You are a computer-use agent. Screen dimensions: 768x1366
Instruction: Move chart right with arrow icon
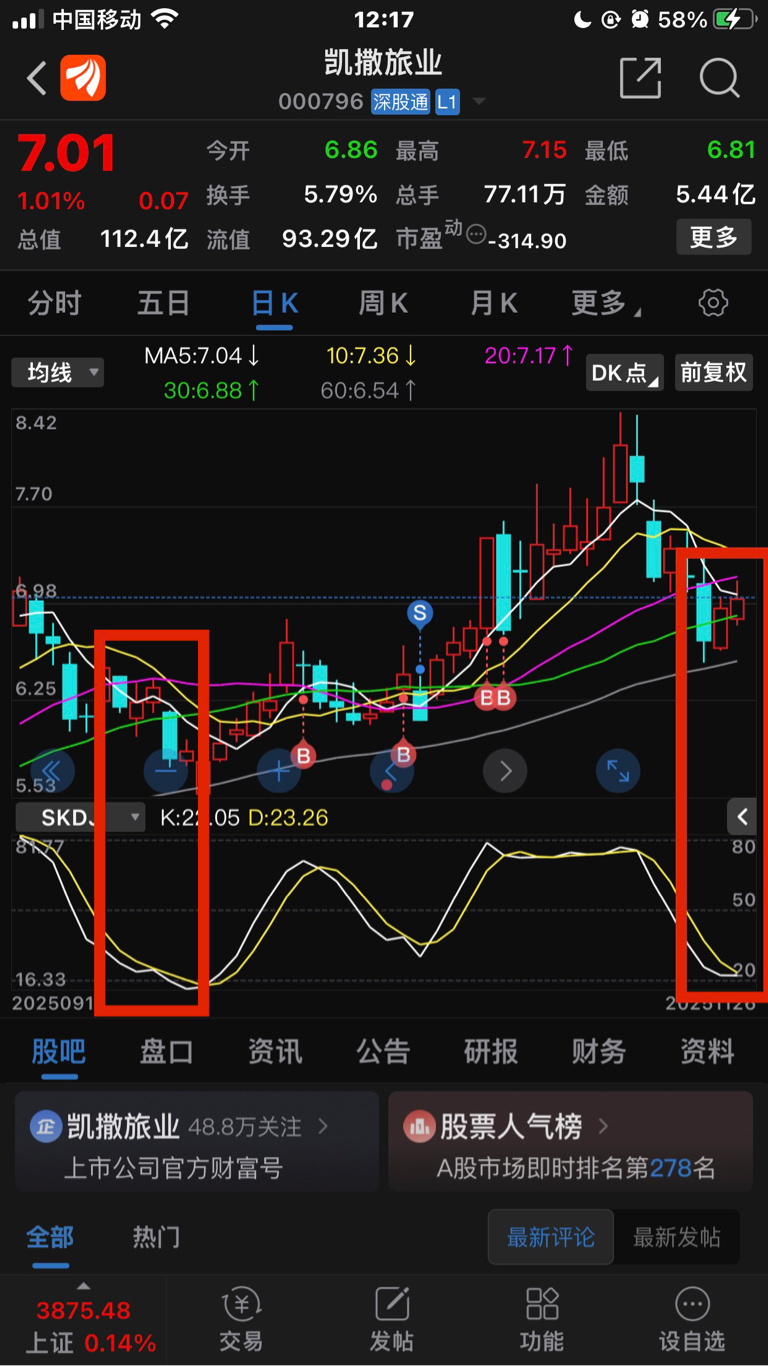(505, 771)
